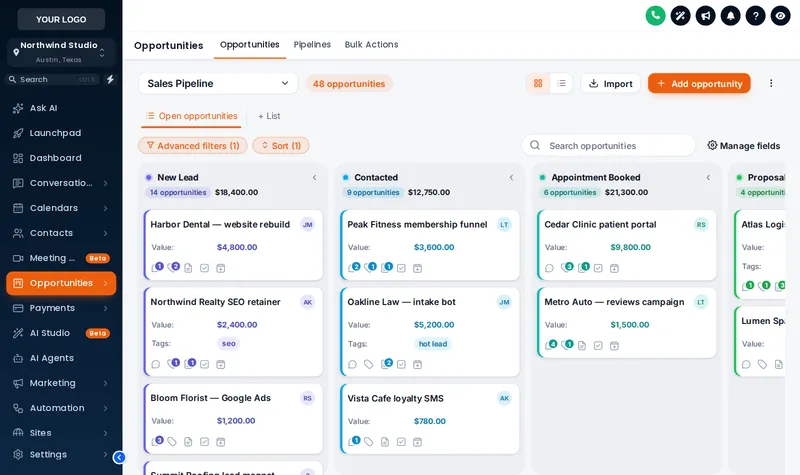Click the green phone dialer icon
Image resolution: width=800 pixels, height=475 pixels.
(x=655, y=16)
